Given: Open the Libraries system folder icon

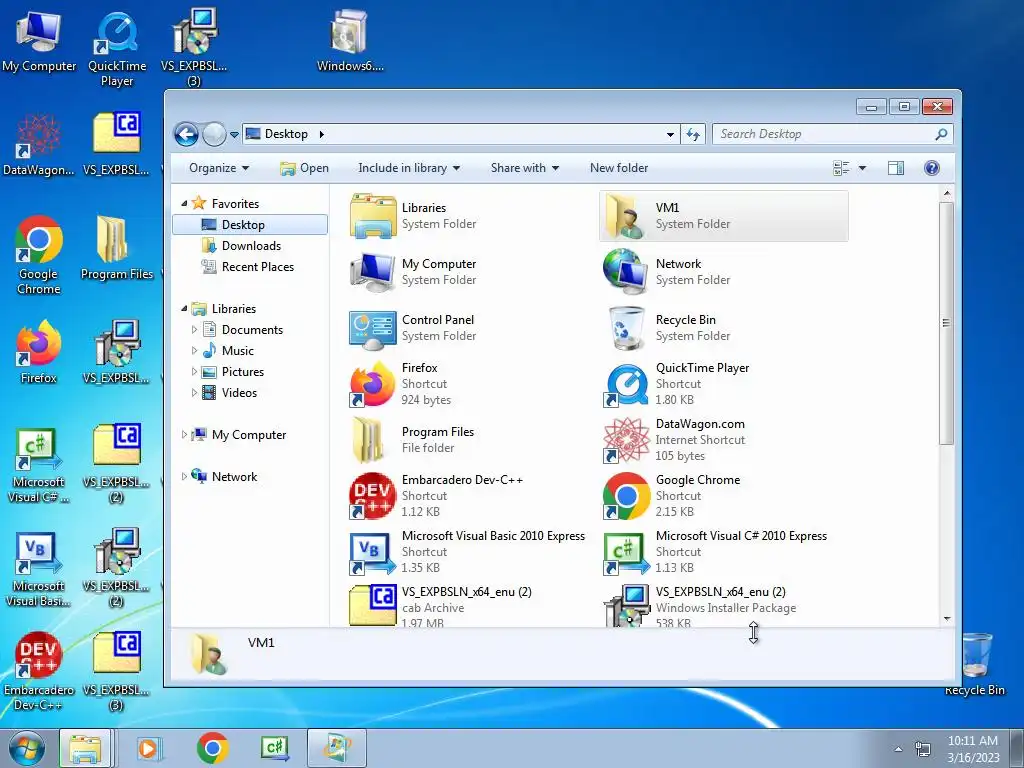Looking at the screenshot, I should (372, 216).
